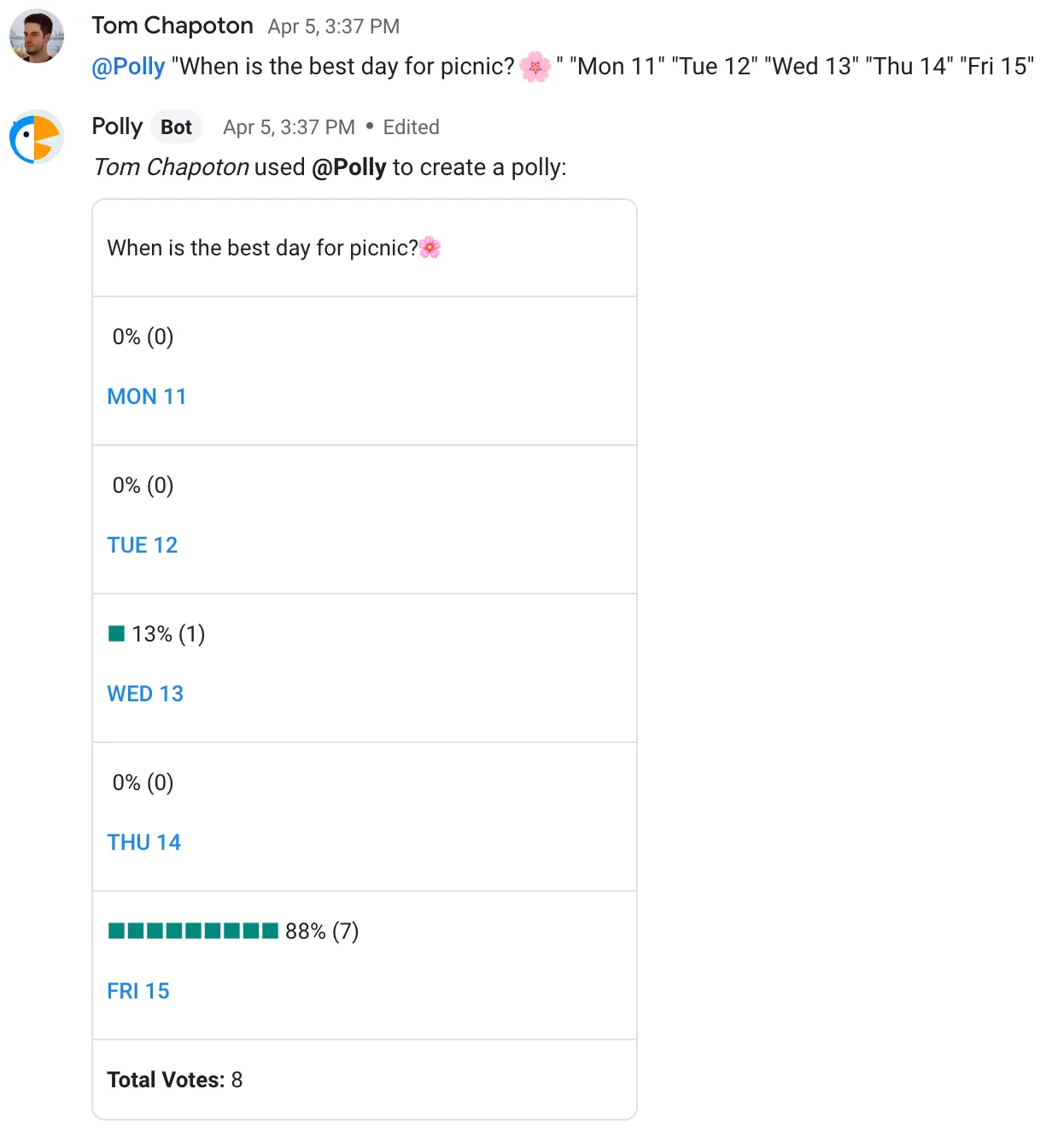Click the @Polly mention in Tom's message
This screenshot has height=1136, width=1064.
click(x=128, y=67)
